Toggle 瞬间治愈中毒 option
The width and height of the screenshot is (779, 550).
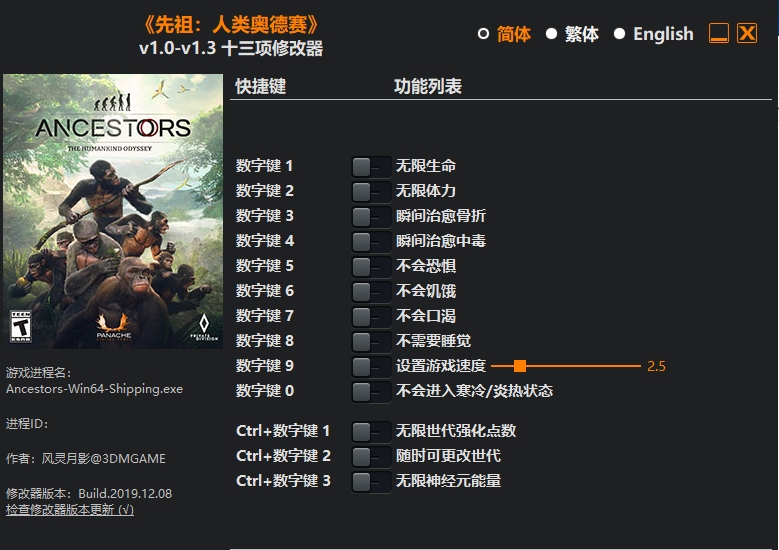(x=371, y=242)
